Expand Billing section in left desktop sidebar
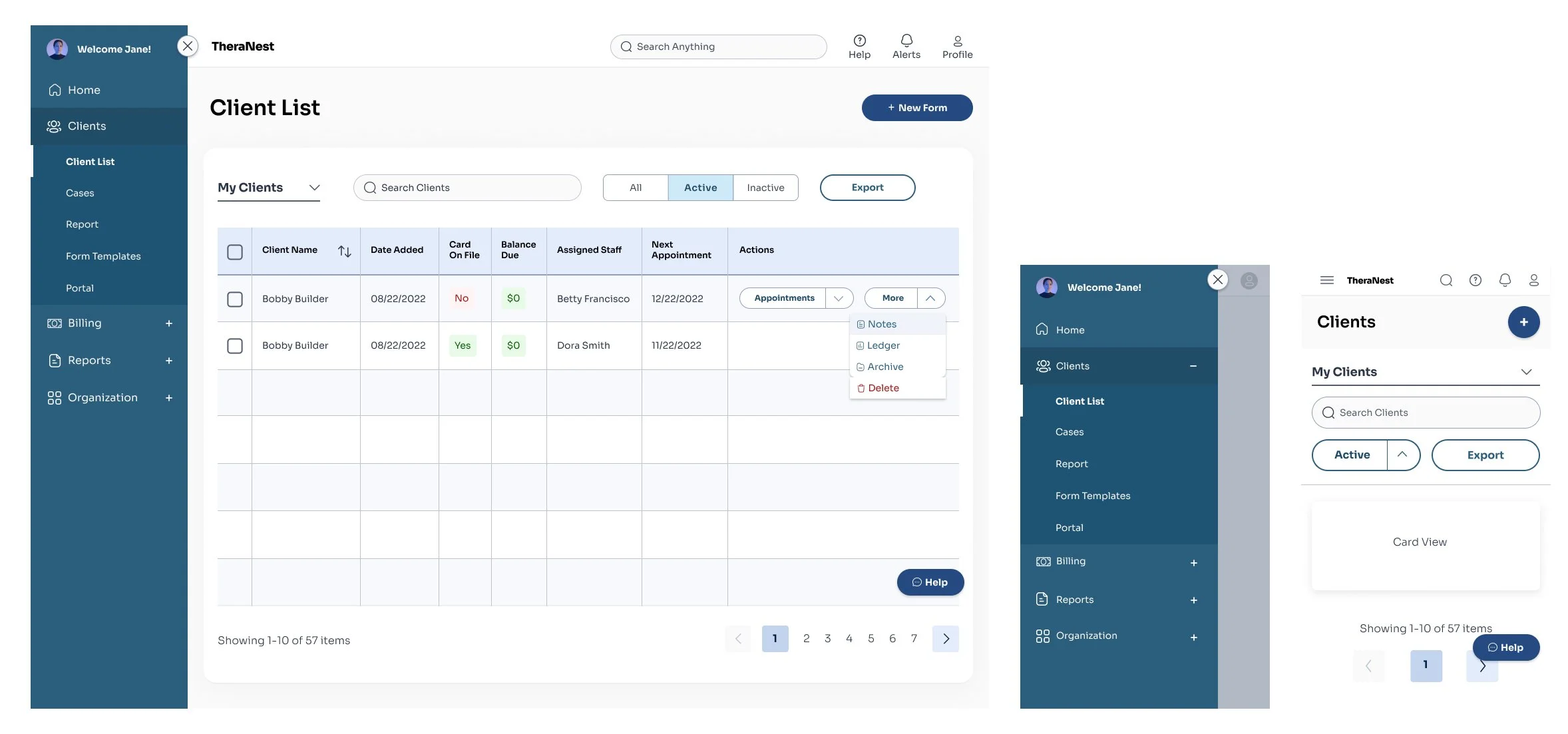 pyautogui.click(x=169, y=323)
